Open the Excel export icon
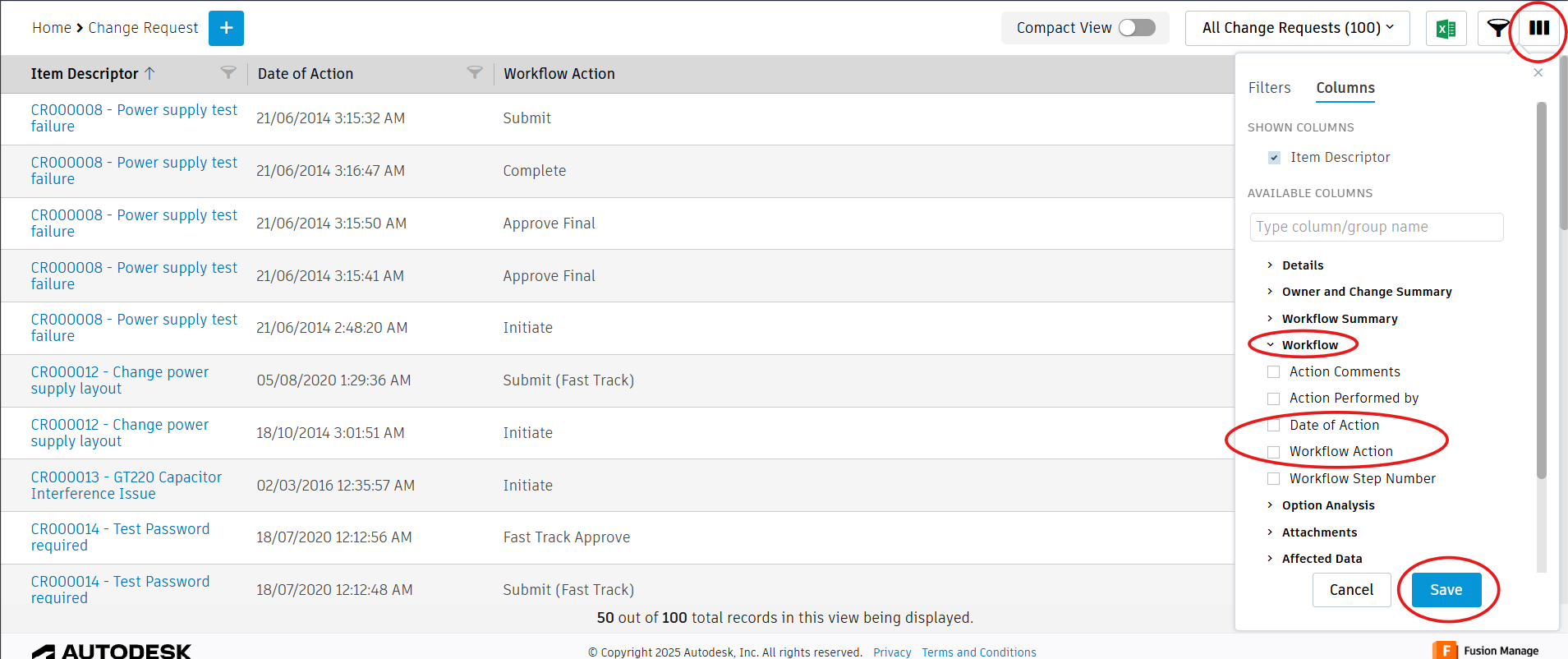The width and height of the screenshot is (1568, 659). 1446,28
